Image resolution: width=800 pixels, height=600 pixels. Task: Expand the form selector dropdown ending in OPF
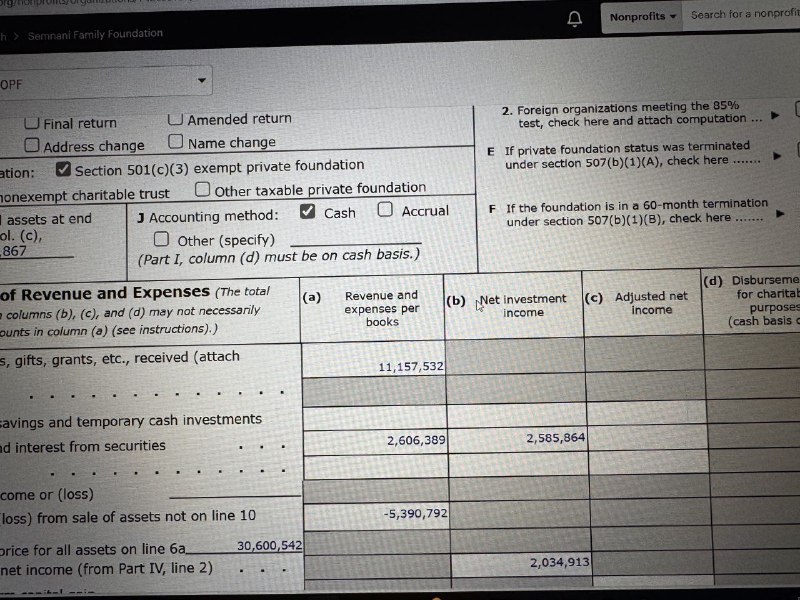pyautogui.click(x=106, y=82)
